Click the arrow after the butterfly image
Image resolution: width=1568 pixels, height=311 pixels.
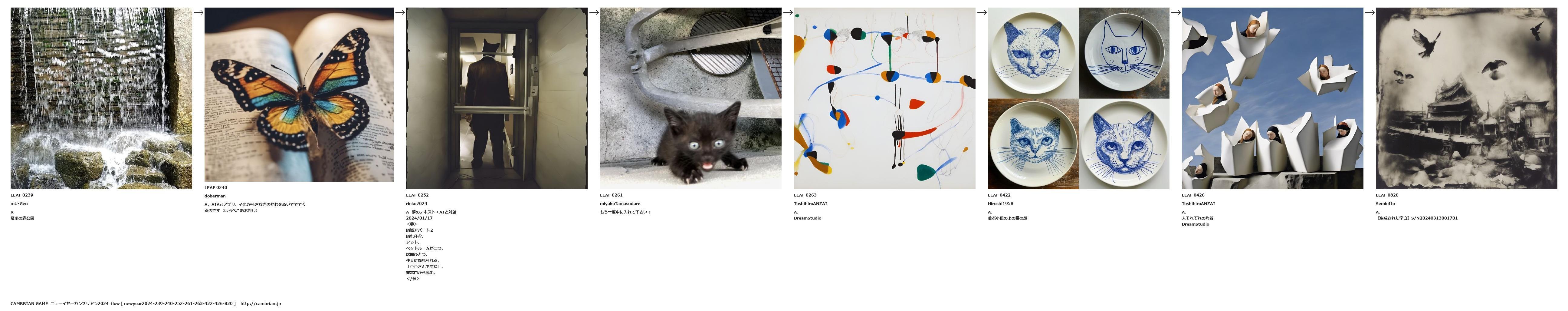click(x=400, y=12)
